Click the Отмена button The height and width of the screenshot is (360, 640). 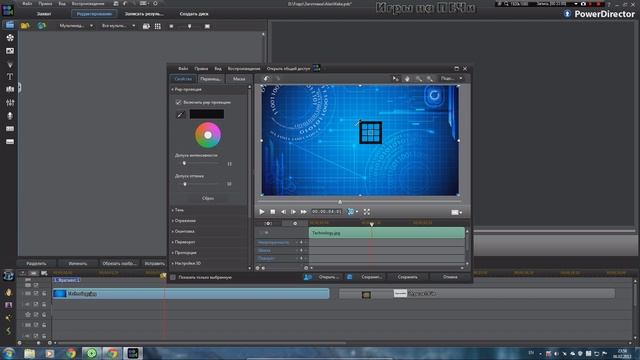coord(450,277)
